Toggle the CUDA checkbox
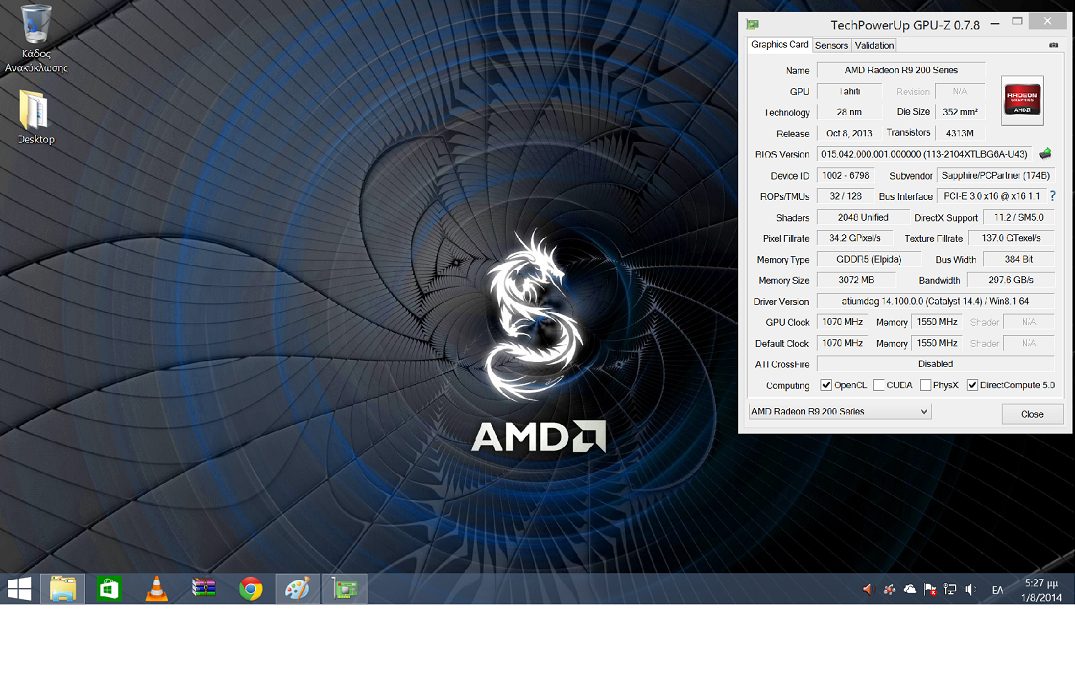The width and height of the screenshot is (1075, 675). click(878, 385)
